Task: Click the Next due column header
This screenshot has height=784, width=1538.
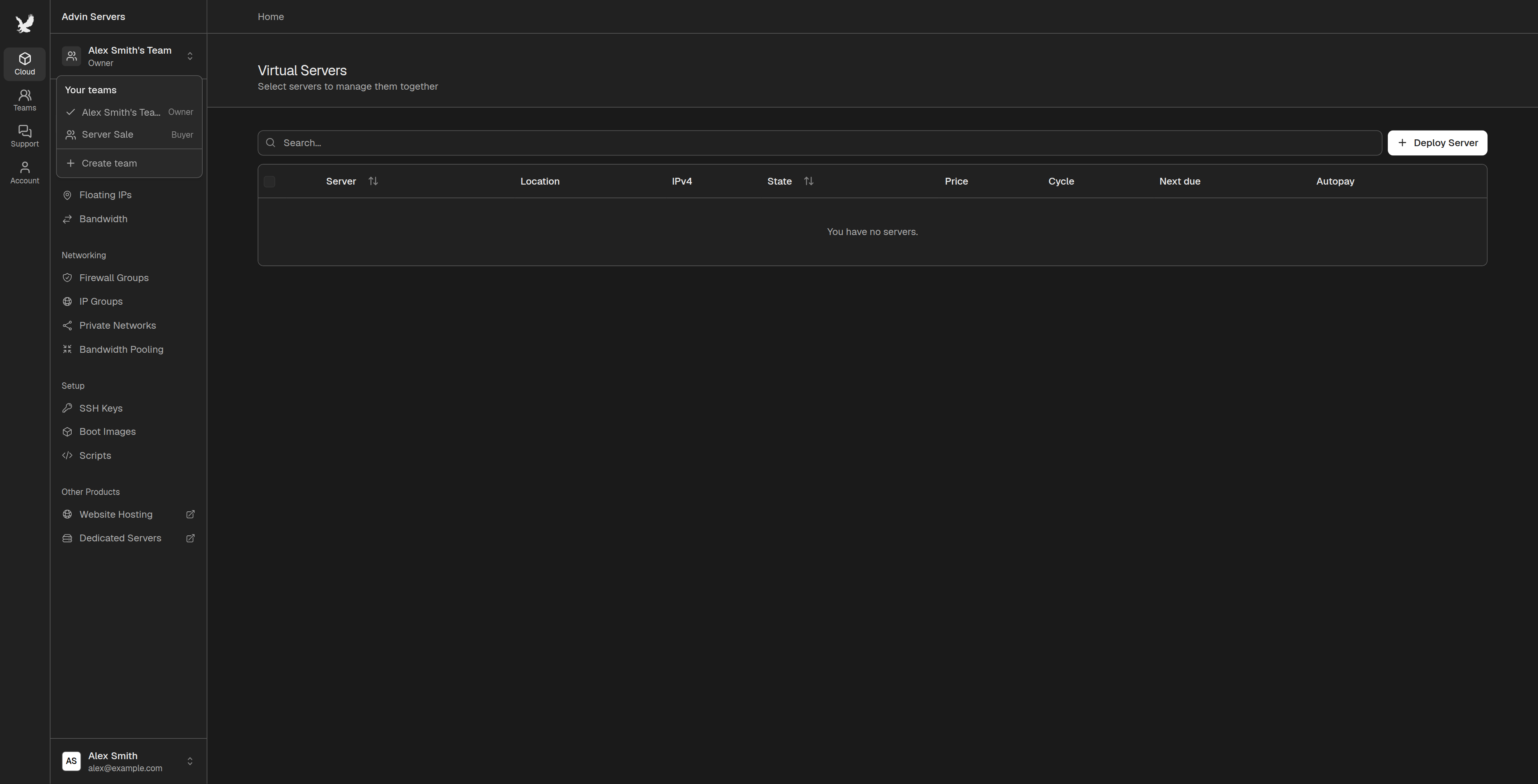Action: point(1180,181)
